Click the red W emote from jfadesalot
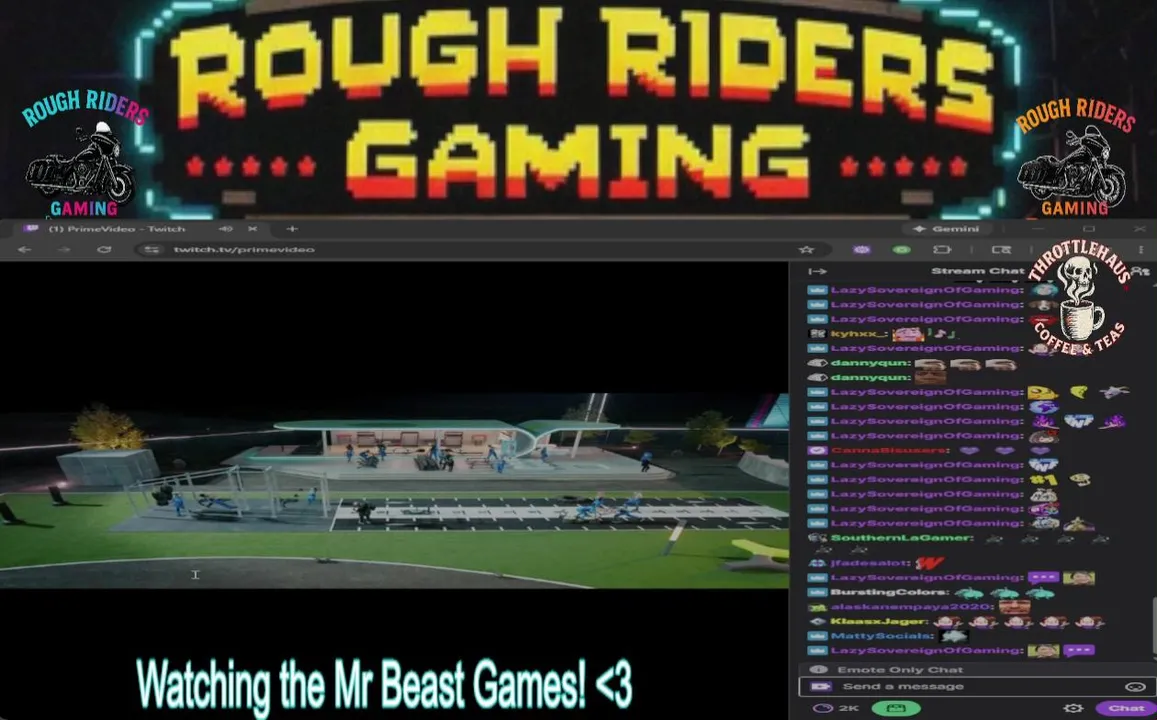1157x720 pixels. [x=930, y=563]
